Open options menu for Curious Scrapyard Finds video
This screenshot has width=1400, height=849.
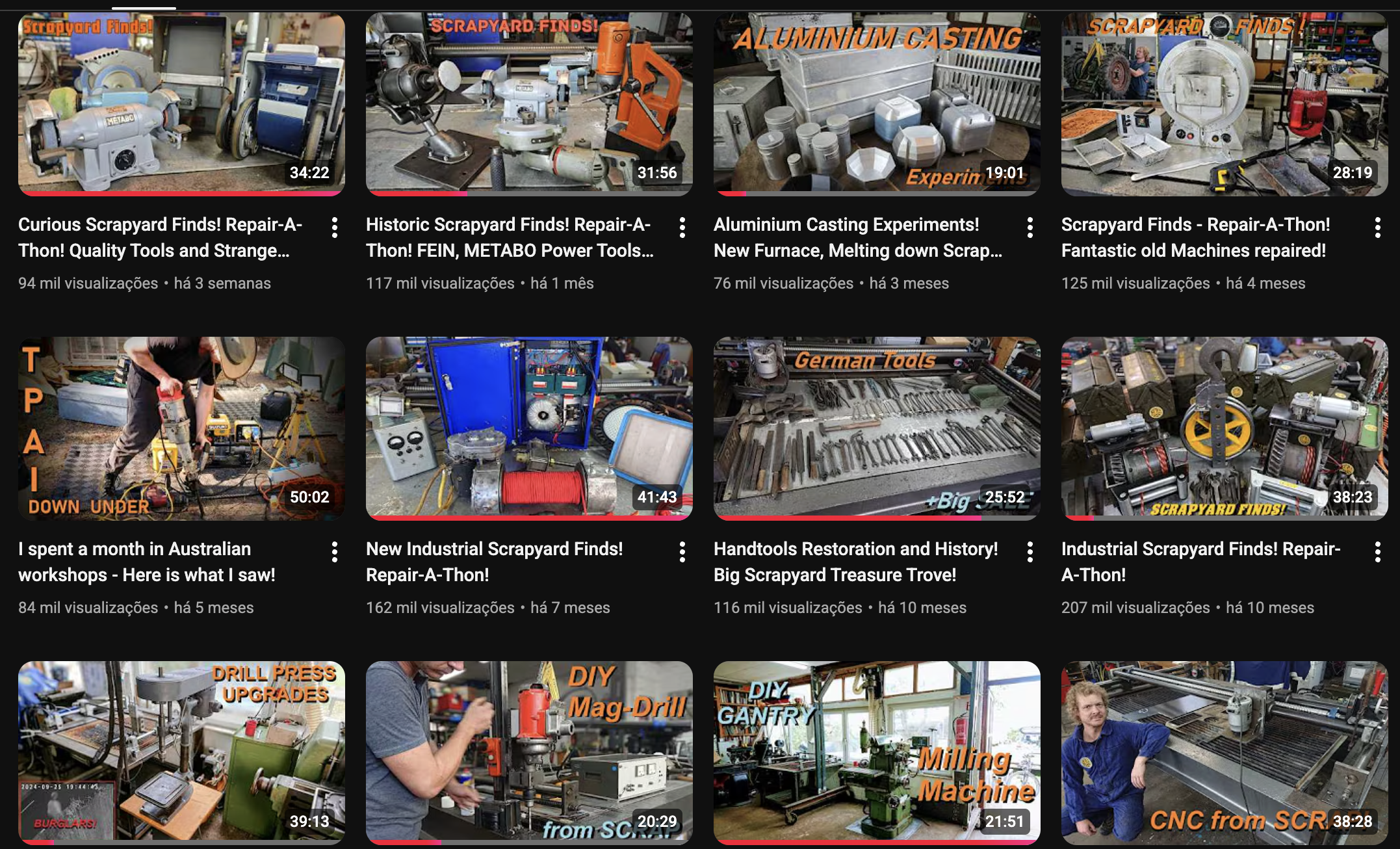335,228
